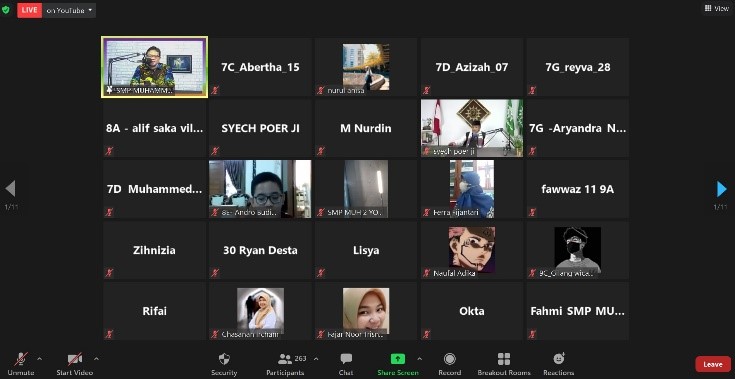
Task: Expand share options arrow beside Share Screen
Action: click(419, 359)
